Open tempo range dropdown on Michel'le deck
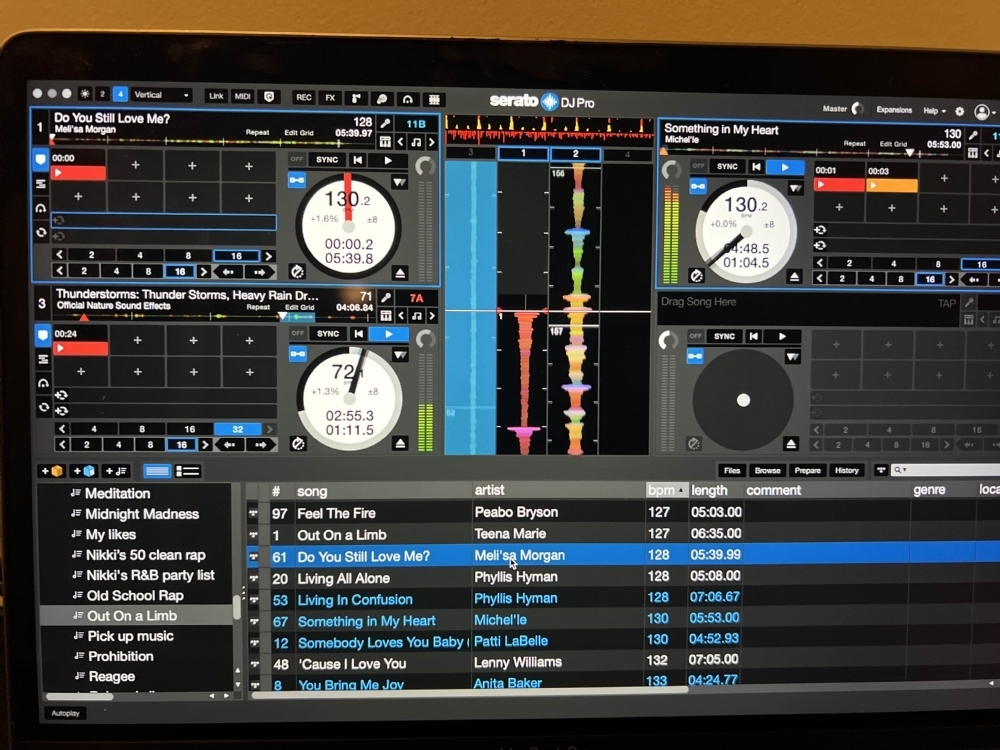The height and width of the screenshot is (750, 1000). (x=795, y=188)
